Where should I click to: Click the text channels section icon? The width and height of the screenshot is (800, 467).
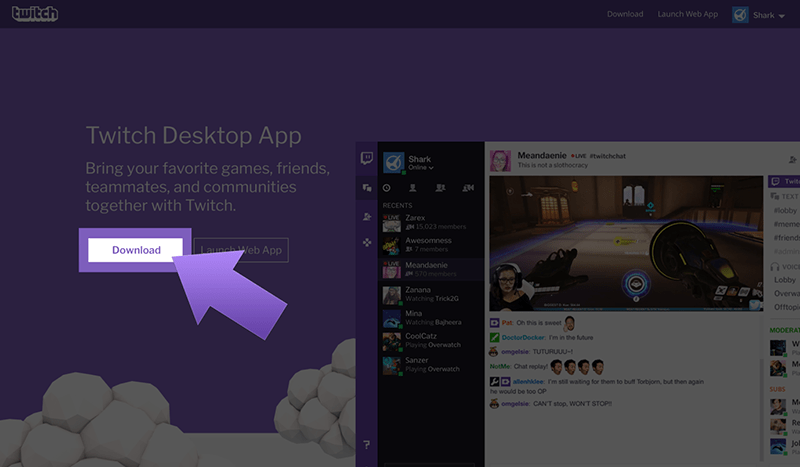(775, 196)
